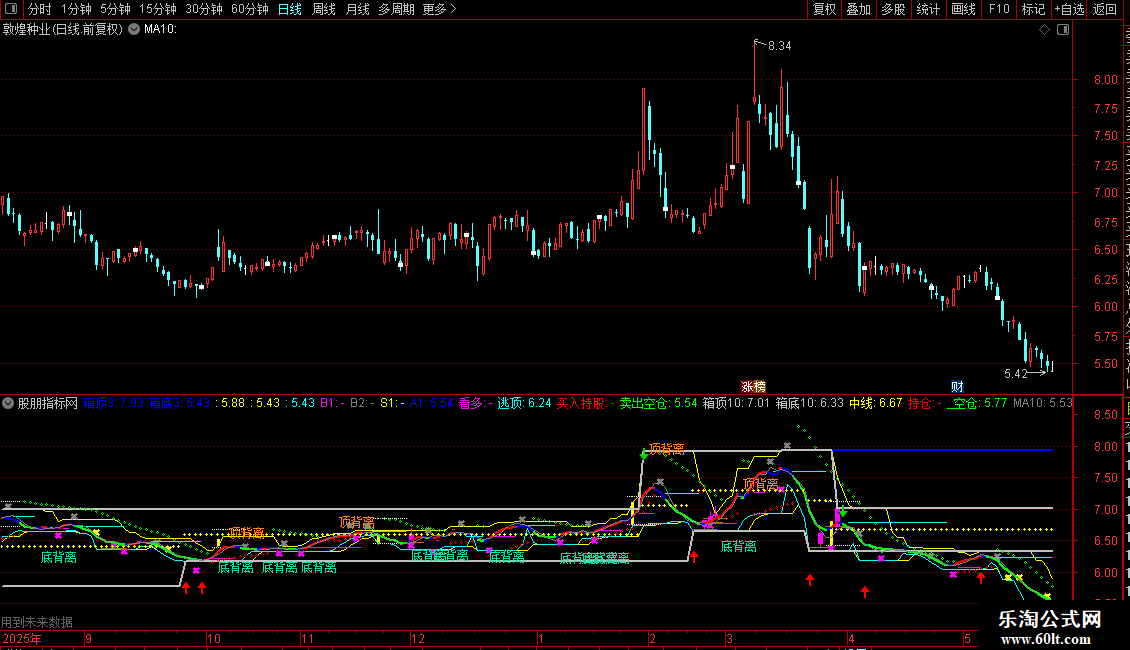This screenshot has height=650, width=1130.
Task: Click the 2025年 date label
Action: (x=22, y=639)
